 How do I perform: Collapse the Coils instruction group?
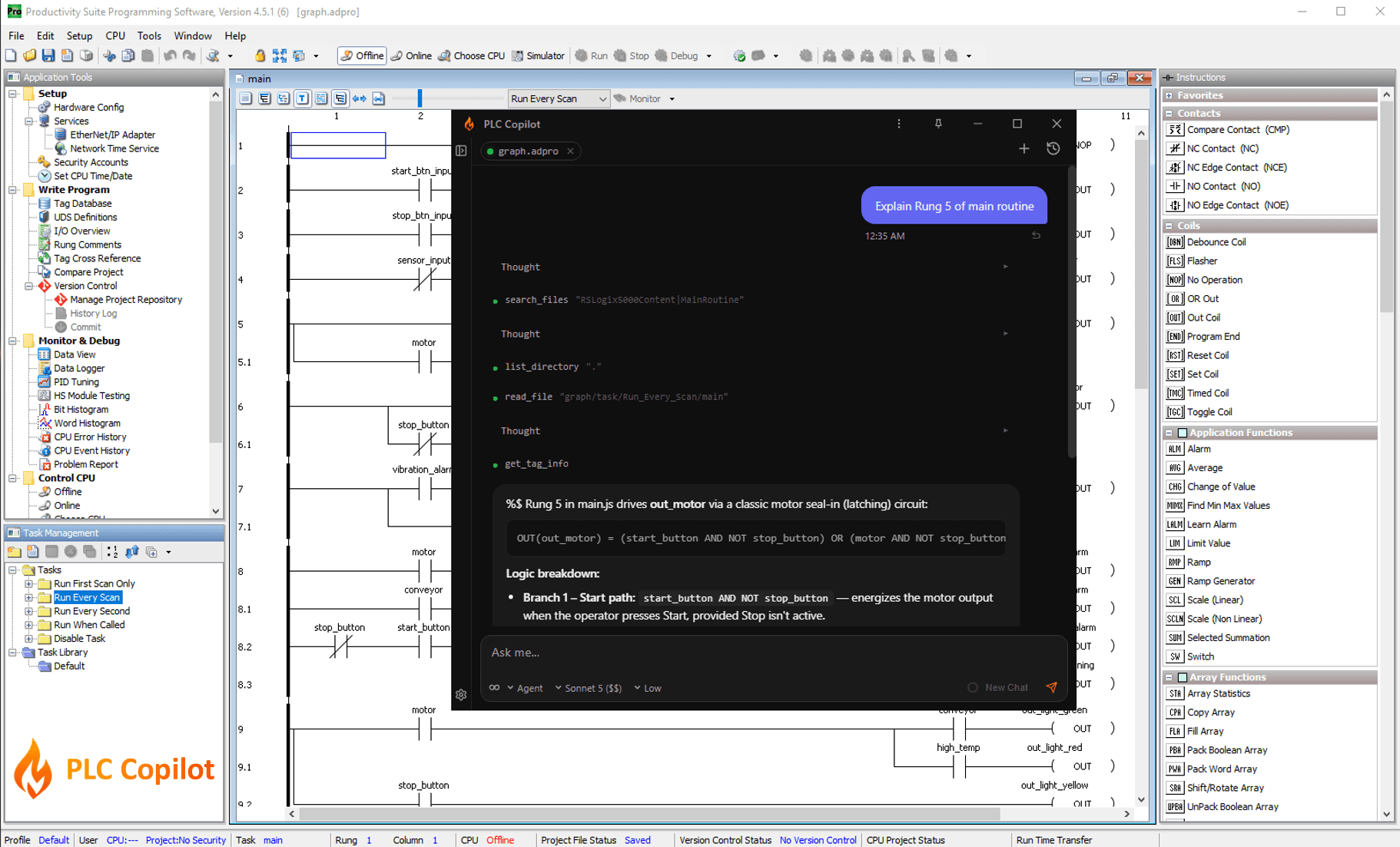pyautogui.click(x=1169, y=226)
